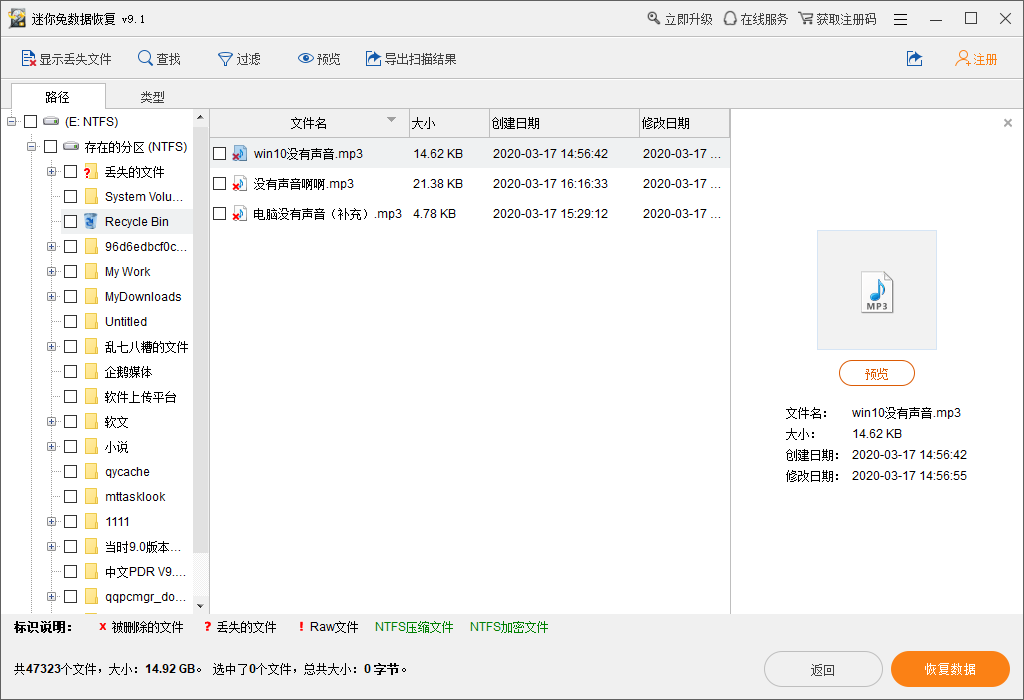Viewport: 1024px width, 700px height.
Task: Expand the 1111 folder node
Action: pos(51,522)
